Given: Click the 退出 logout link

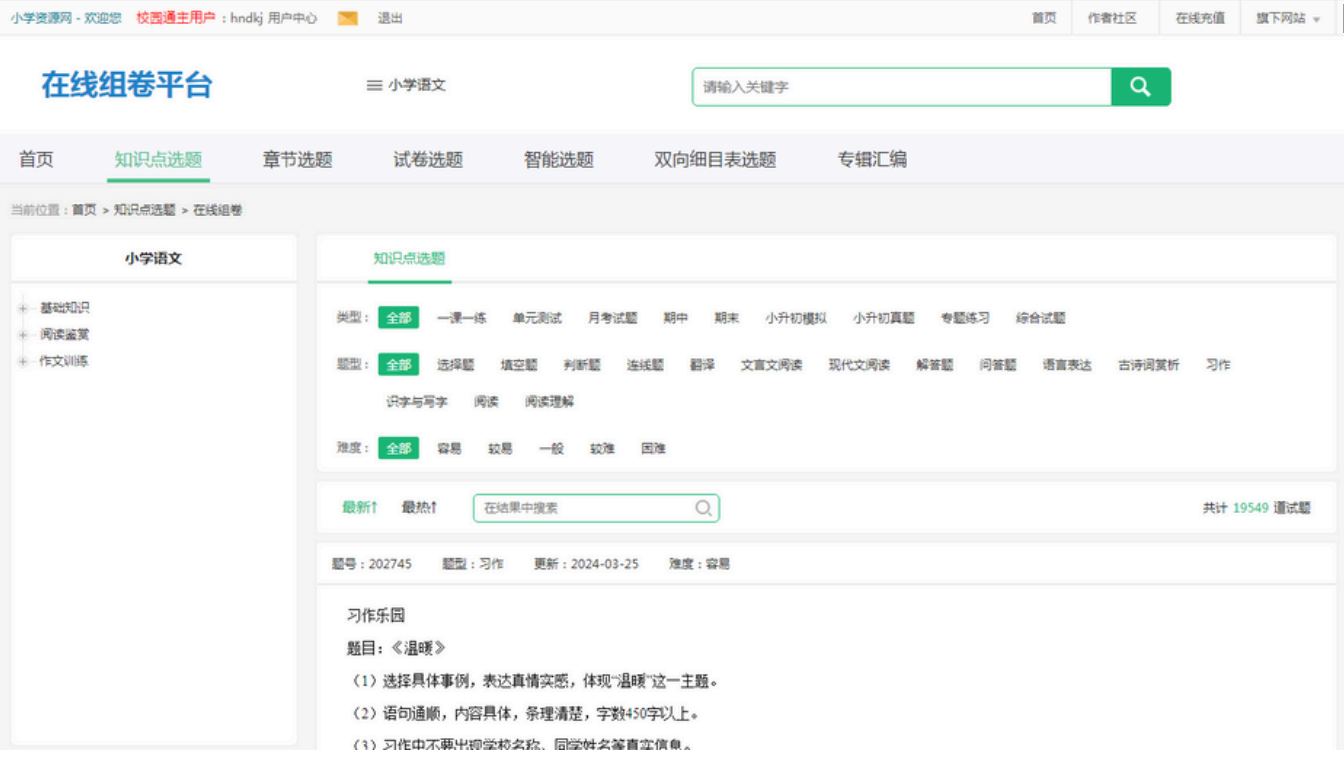Looking at the screenshot, I should click(391, 18).
